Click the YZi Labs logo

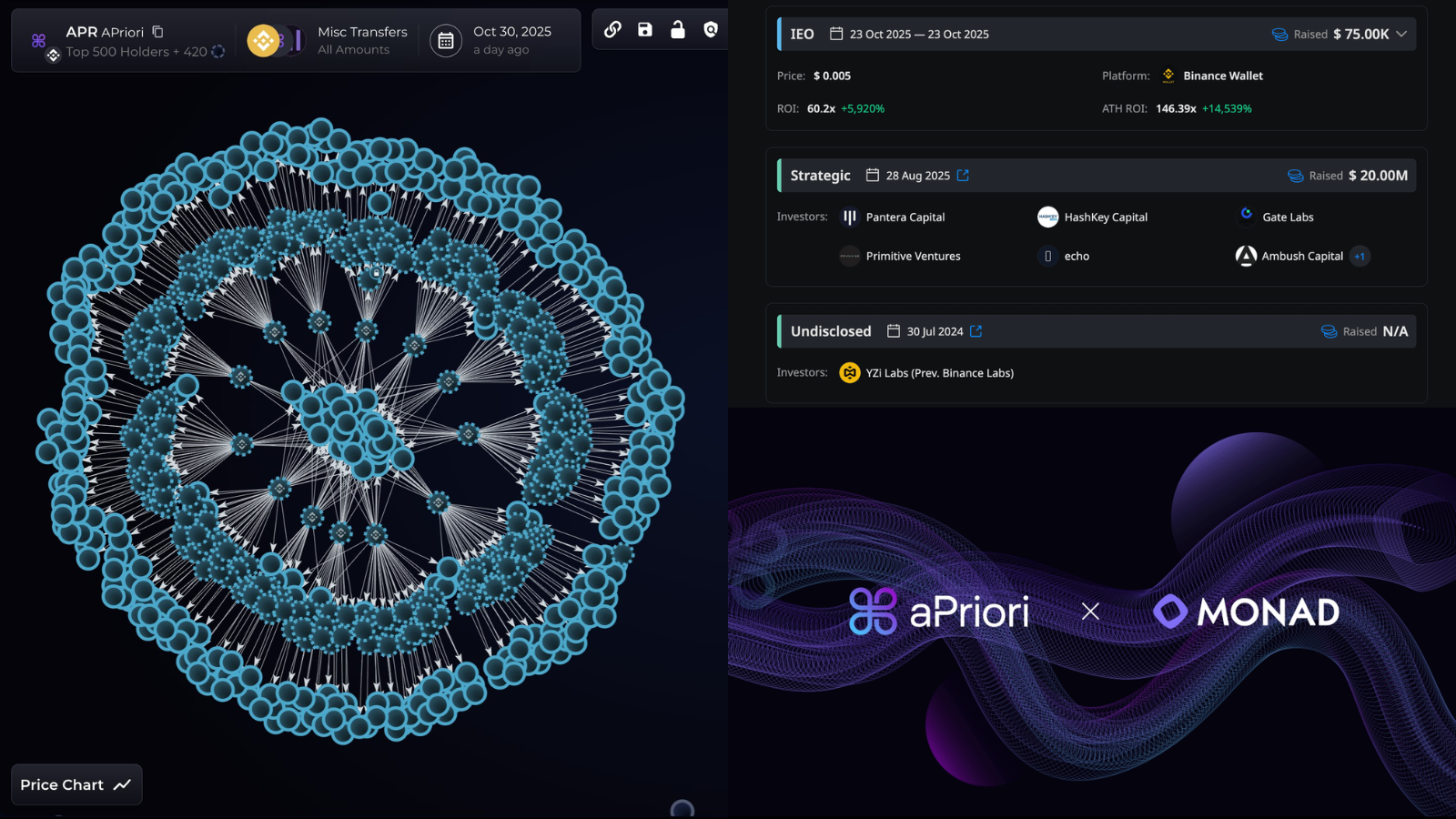849,372
